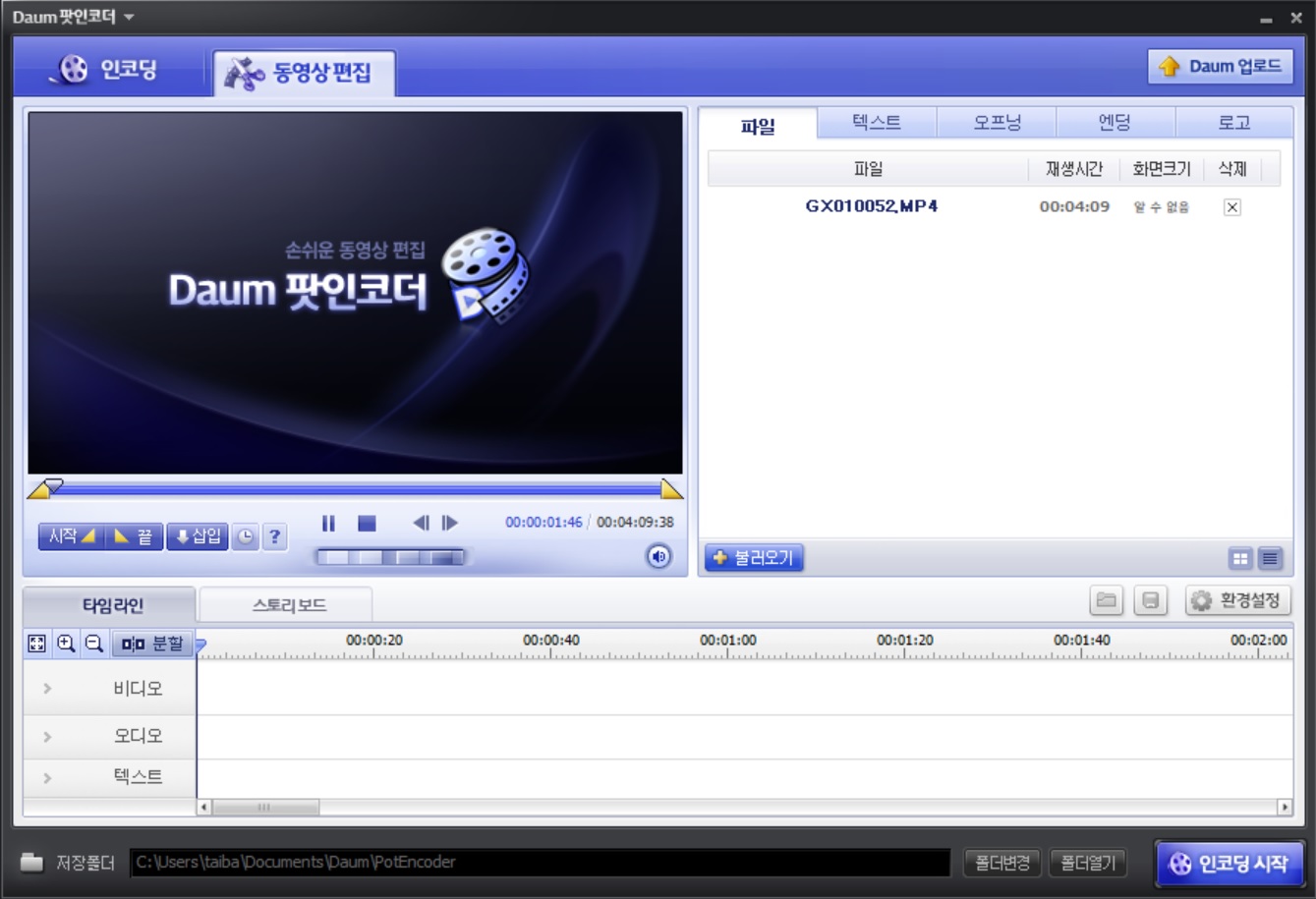
Task: Click the video preview area
Action: [355, 293]
